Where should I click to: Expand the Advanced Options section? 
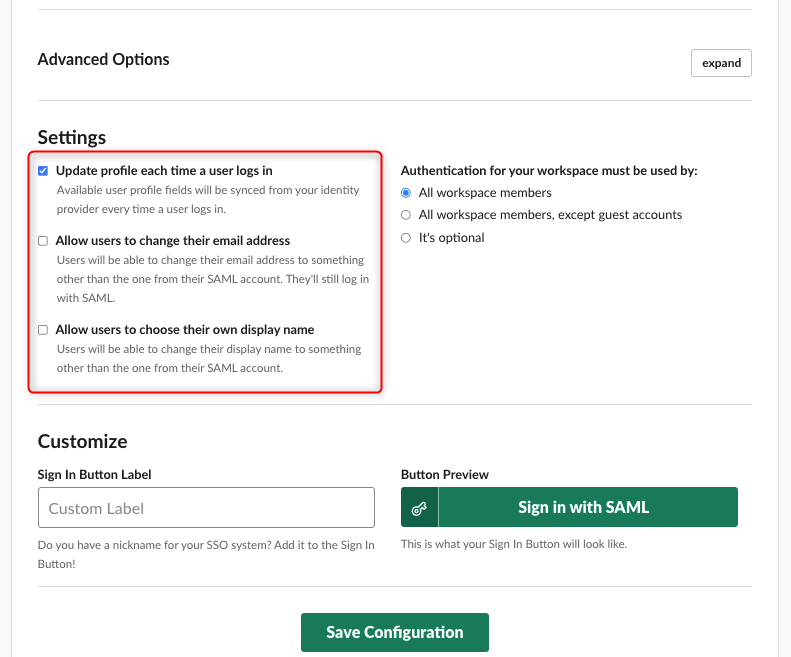pos(721,63)
